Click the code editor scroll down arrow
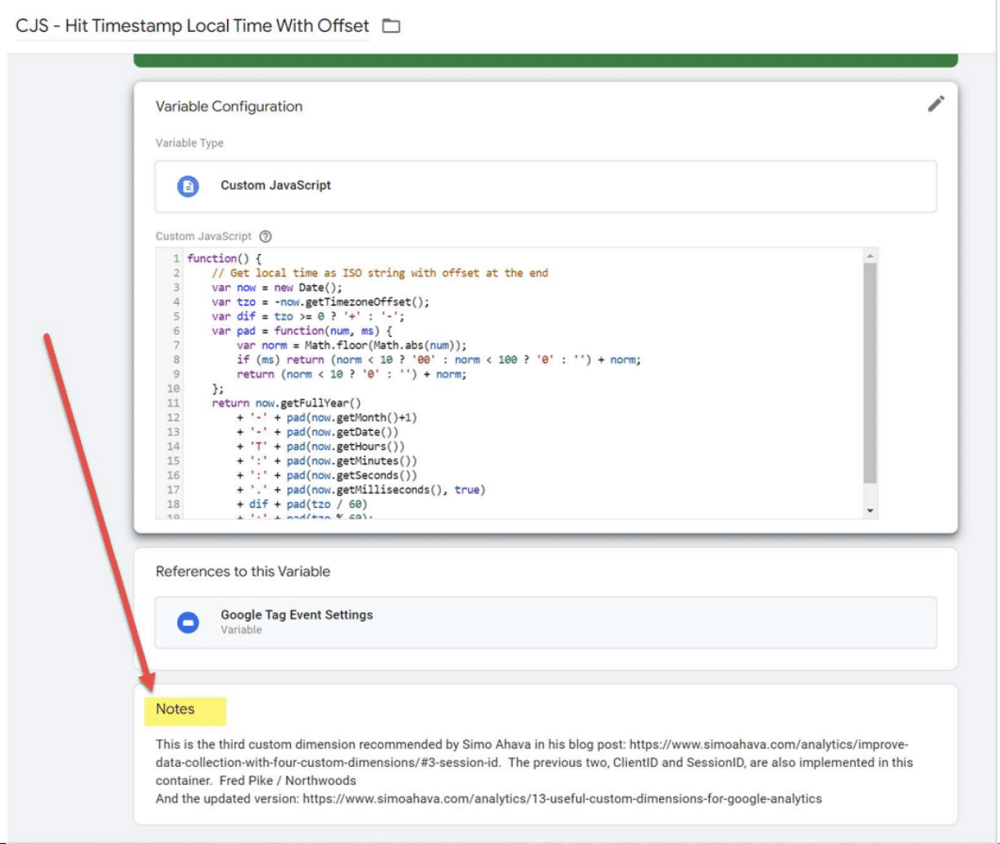 [x=870, y=511]
